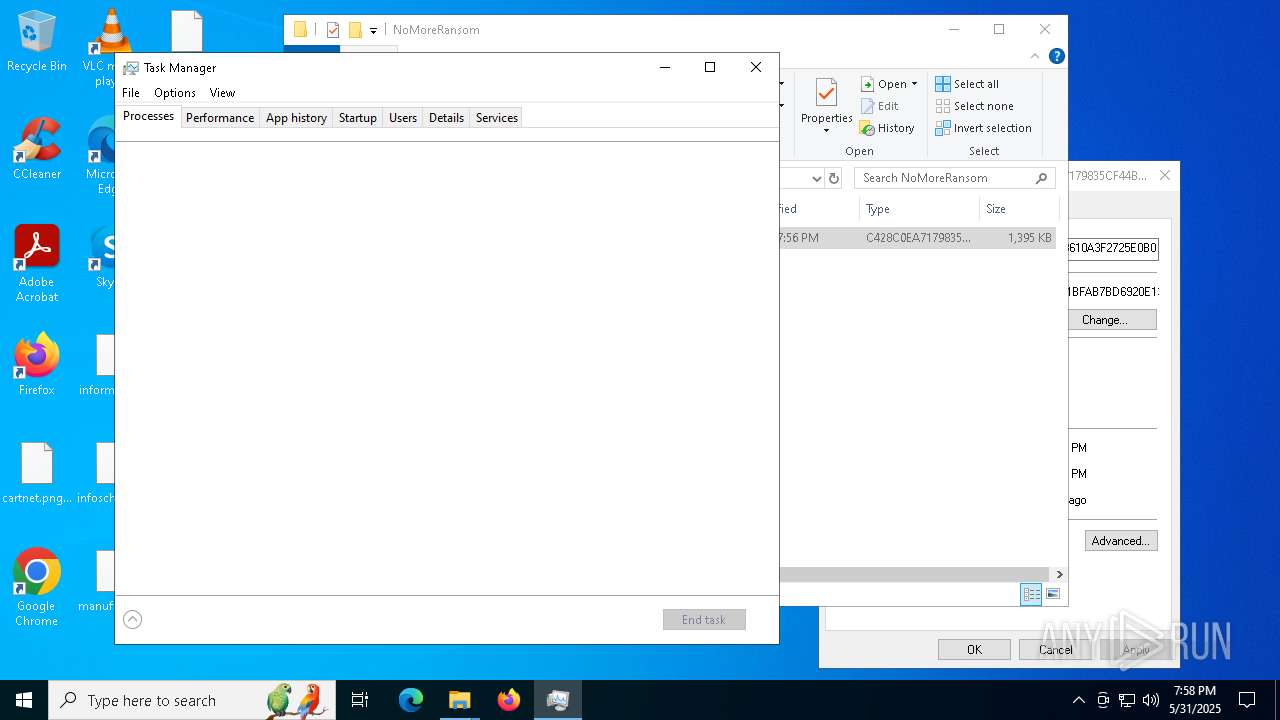Expand the Open button dropdown arrow

(914, 84)
